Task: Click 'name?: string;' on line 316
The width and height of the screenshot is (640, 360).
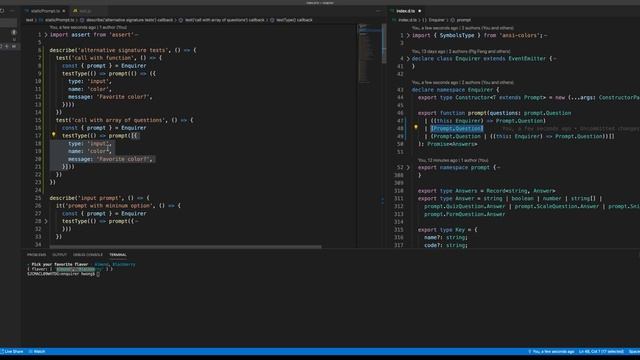Action: click(446, 238)
